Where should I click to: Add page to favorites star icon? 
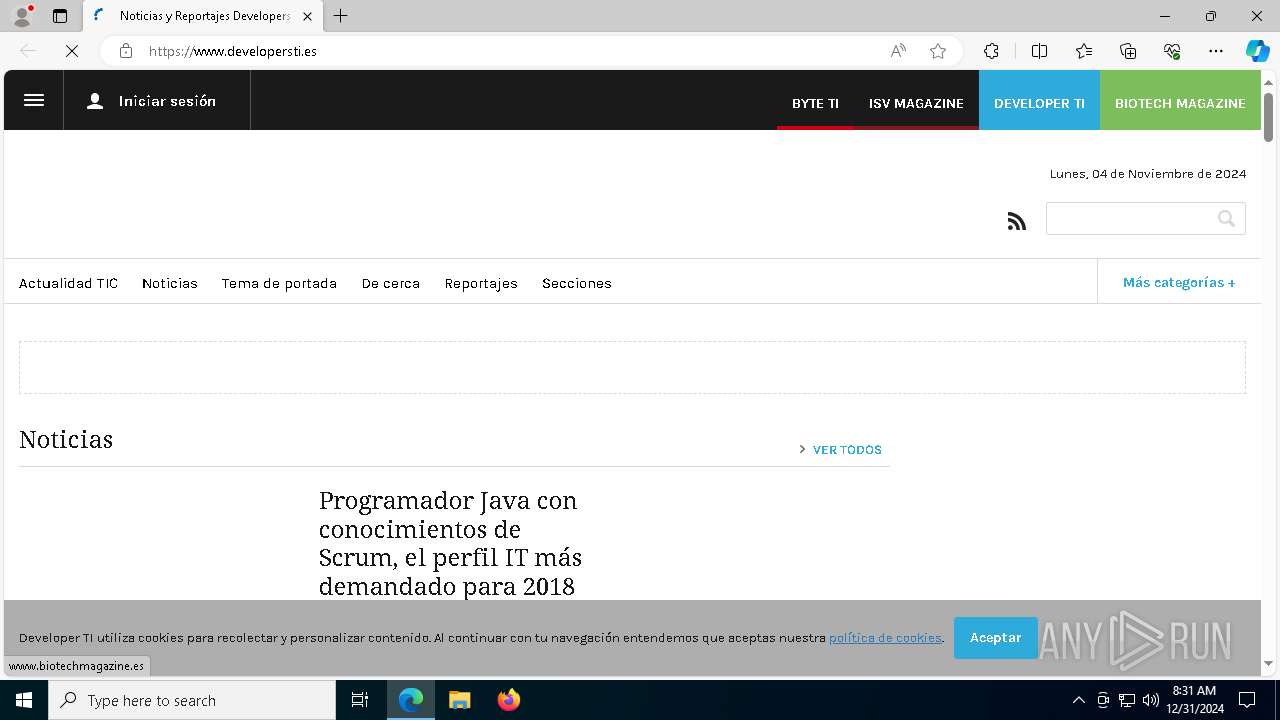point(938,51)
